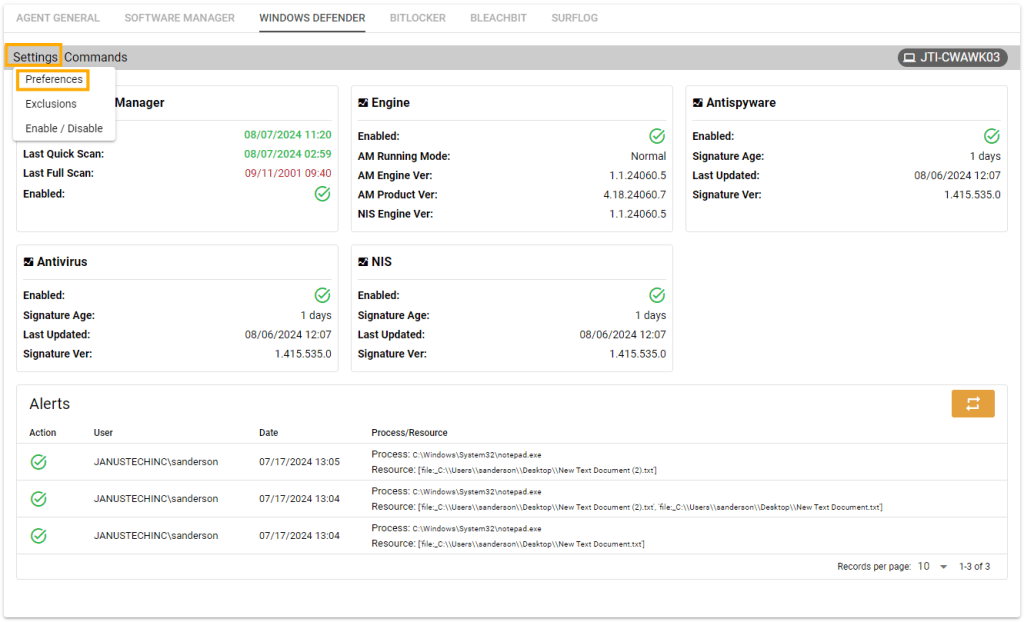
Task: Click the 08/07/2024 11:20 timestamp
Action: point(287,135)
